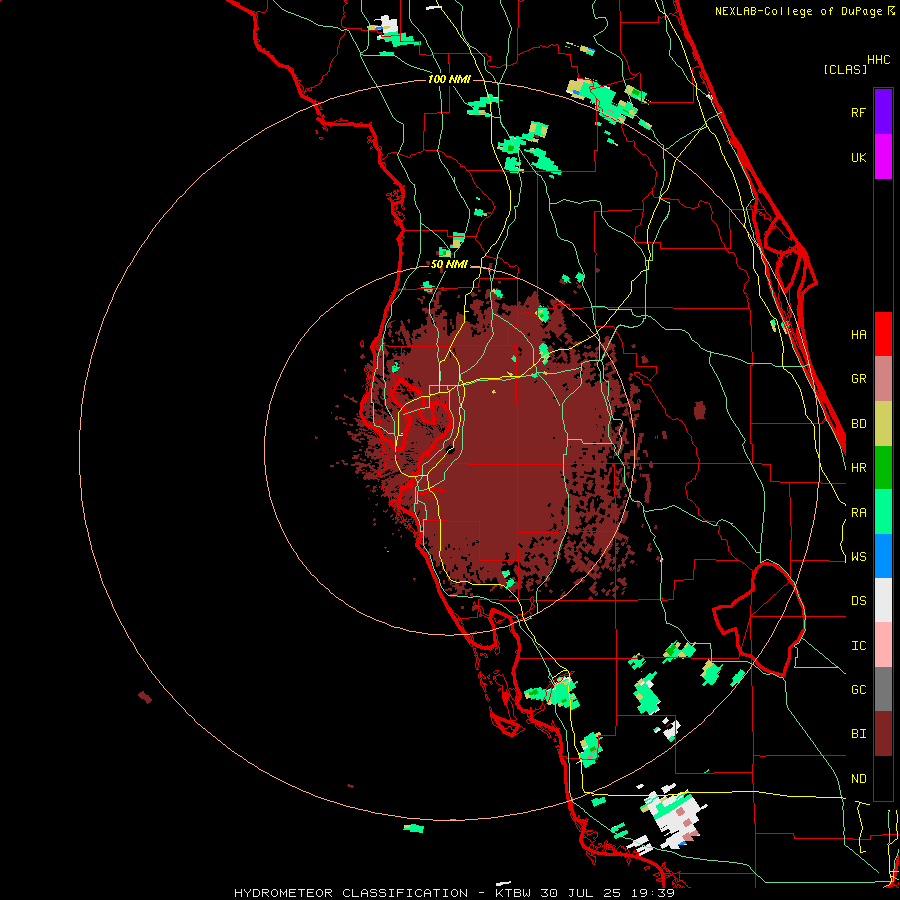Click the white DS legend swatch
The height and width of the screenshot is (900, 900).
tap(883, 600)
